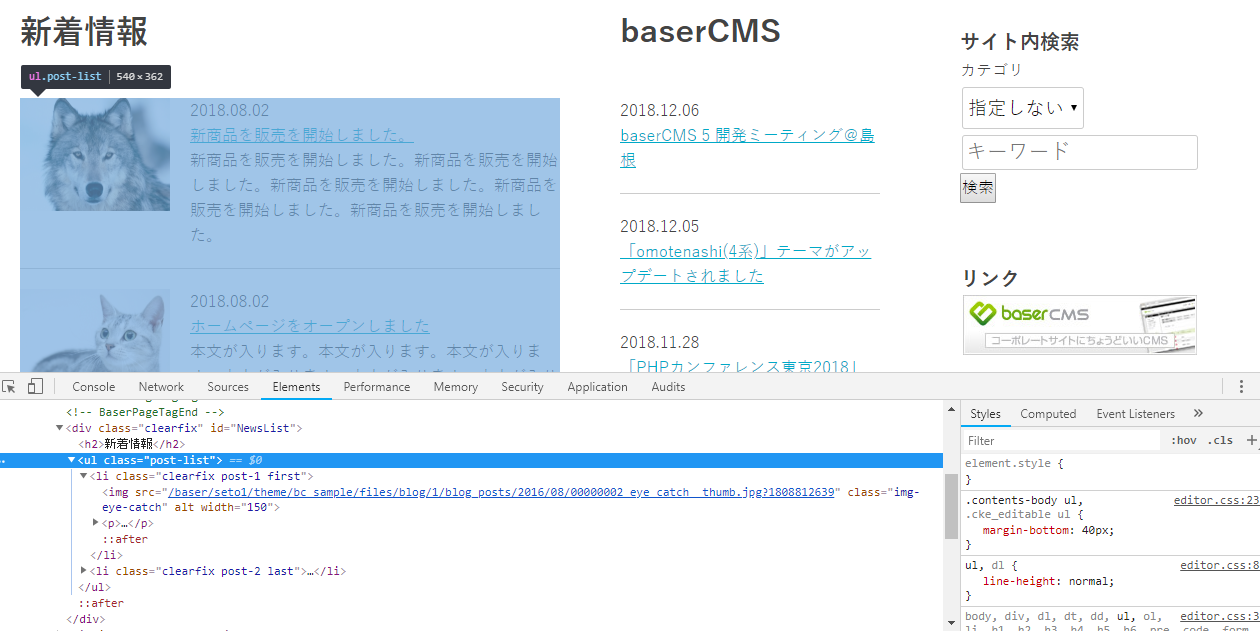Click the 2018.11.28 date text
The image size is (1260, 631).
click(x=660, y=342)
